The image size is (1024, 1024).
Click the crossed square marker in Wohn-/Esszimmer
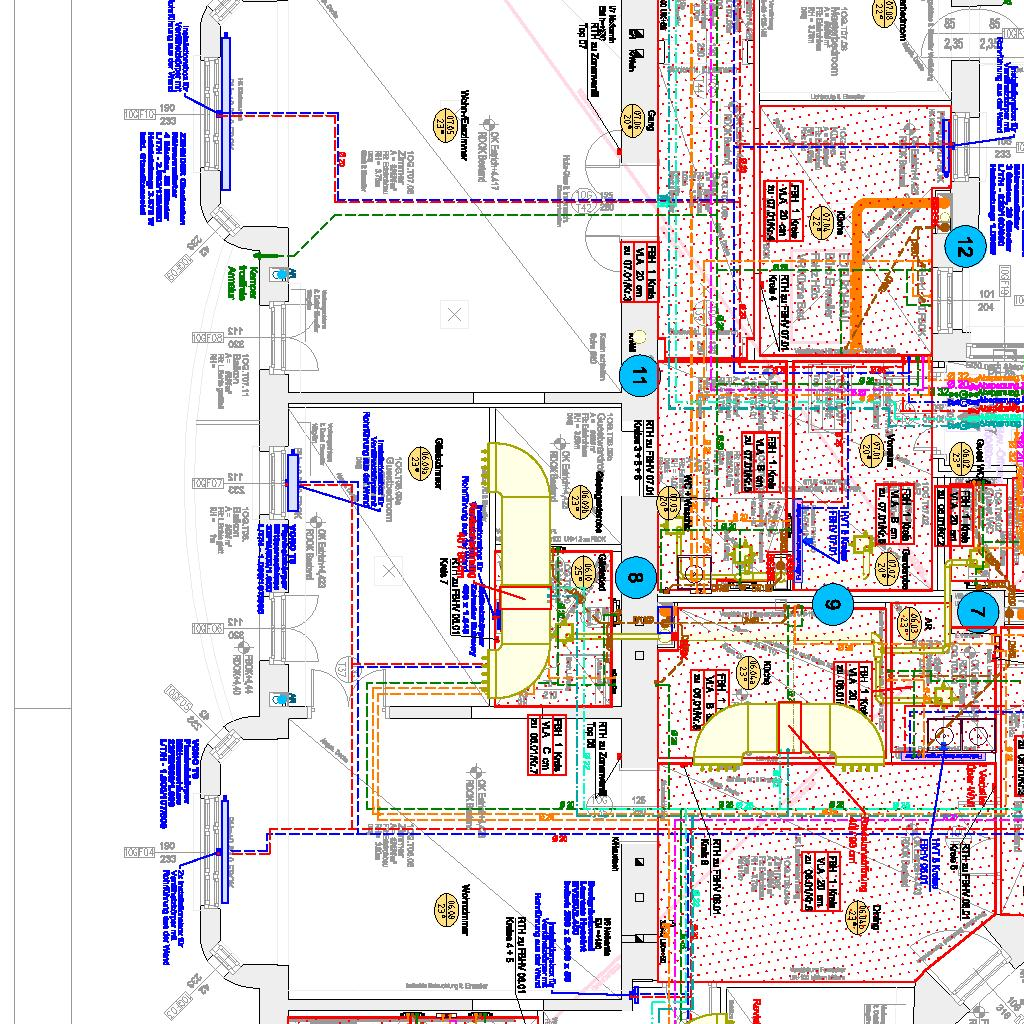pyautogui.click(x=455, y=315)
